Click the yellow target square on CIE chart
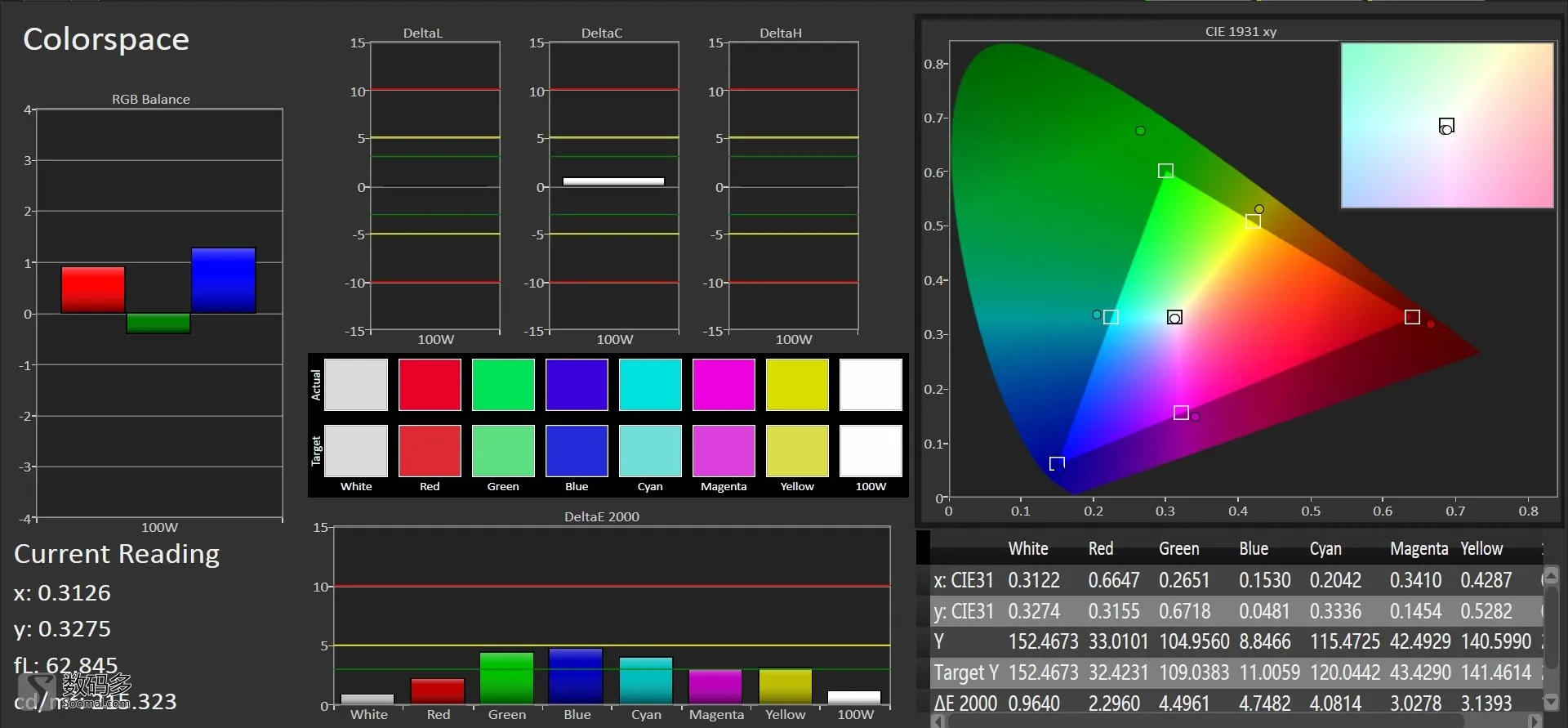Viewport: 1568px width, 728px height. coord(1253,221)
